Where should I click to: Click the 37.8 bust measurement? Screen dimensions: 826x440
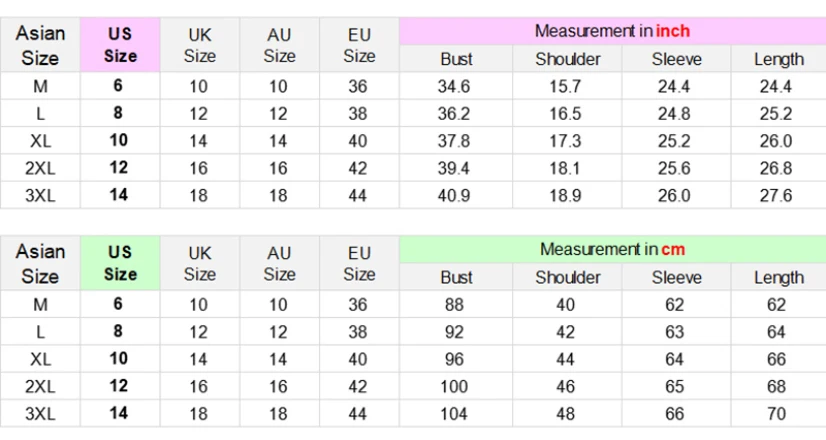tap(455, 141)
